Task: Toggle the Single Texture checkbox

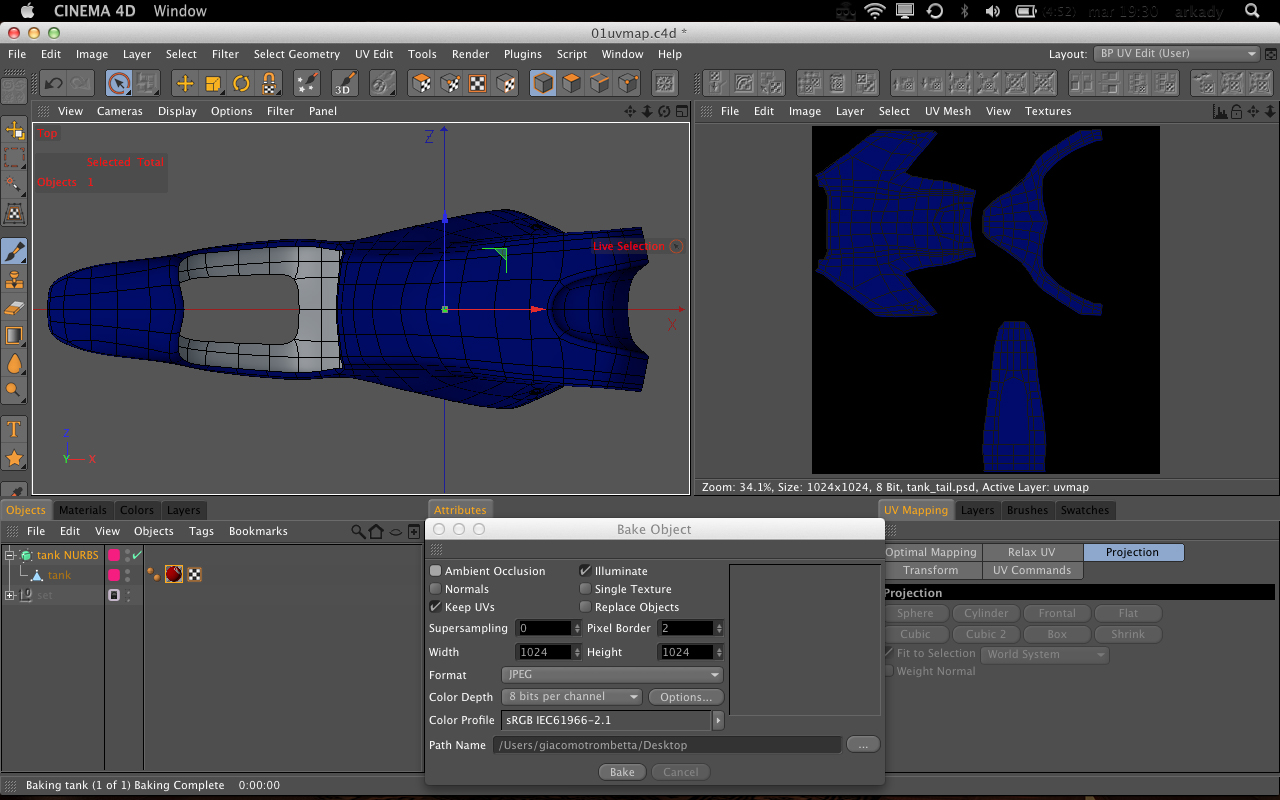Action: pos(586,589)
